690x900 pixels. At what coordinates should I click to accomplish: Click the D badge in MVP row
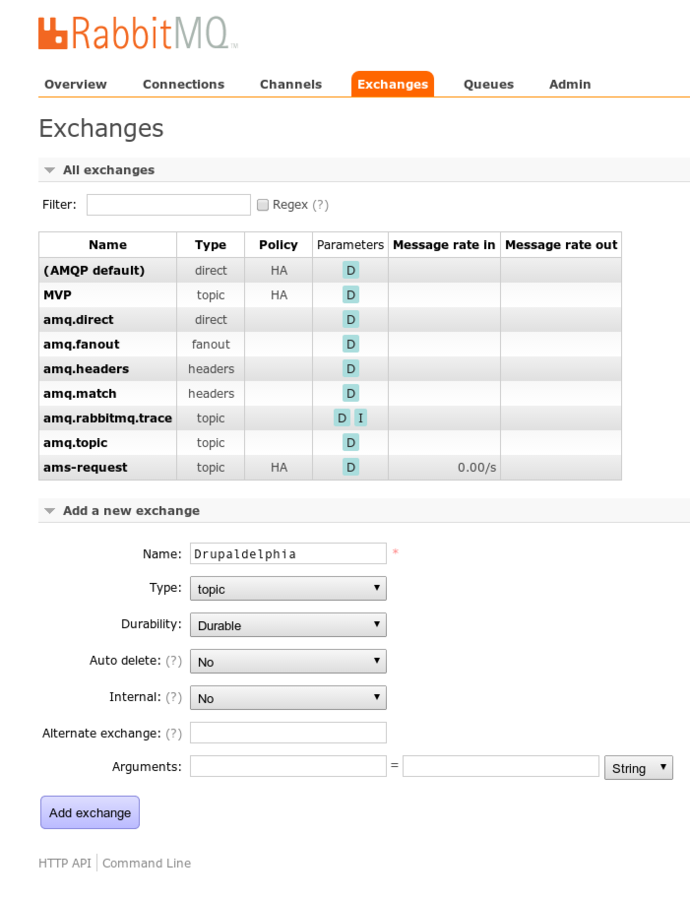tap(350, 295)
